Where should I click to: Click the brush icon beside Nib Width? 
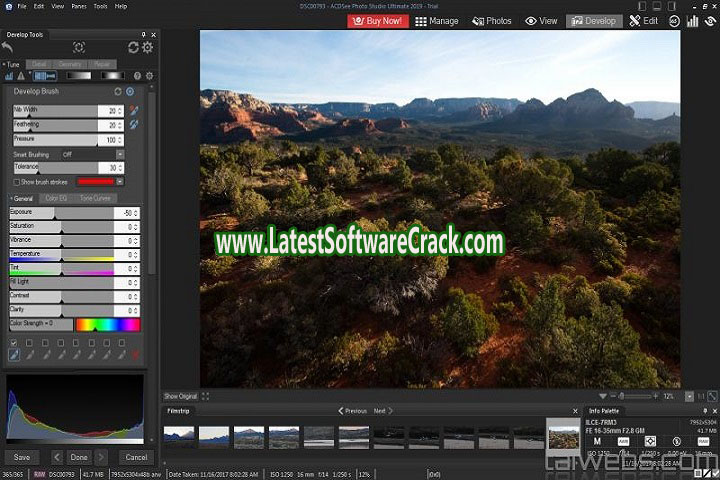(134, 110)
